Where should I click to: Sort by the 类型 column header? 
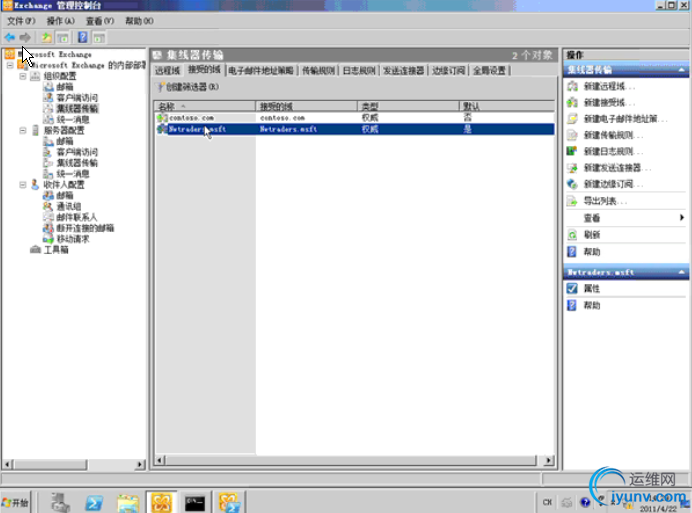pos(408,106)
